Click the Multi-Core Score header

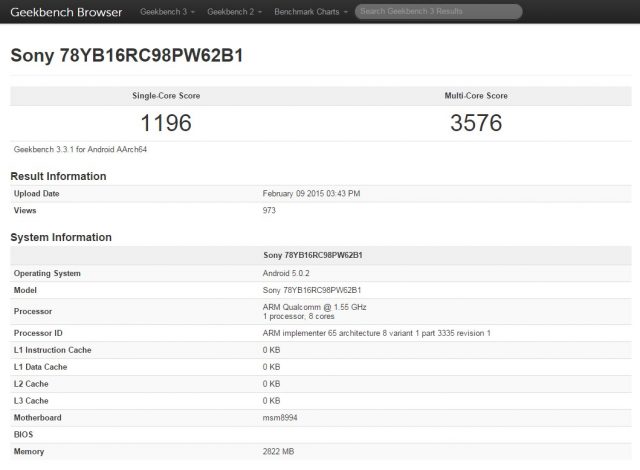(x=476, y=95)
